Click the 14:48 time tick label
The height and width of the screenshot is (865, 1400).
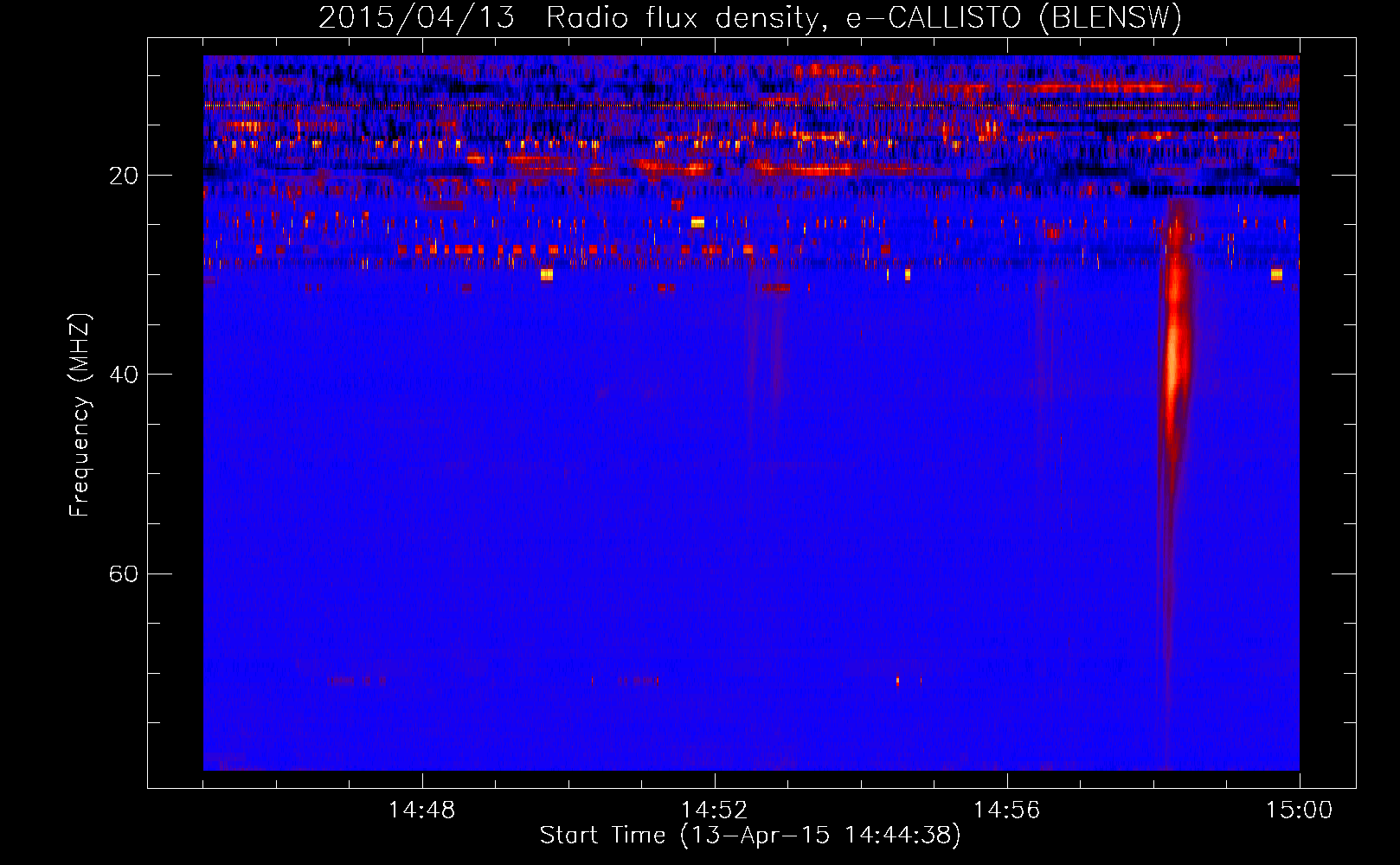pyautogui.click(x=421, y=811)
